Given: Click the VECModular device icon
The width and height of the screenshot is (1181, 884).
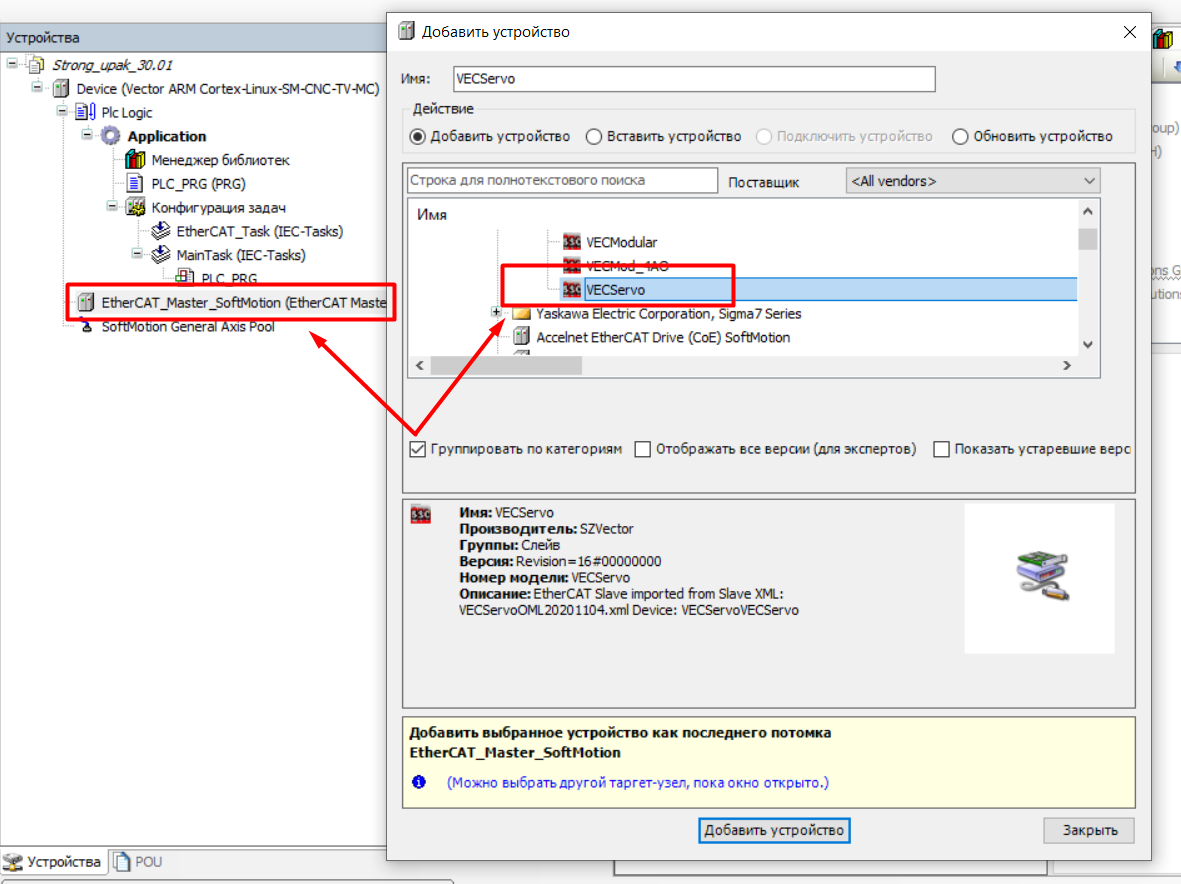Looking at the screenshot, I should [x=572, y=242].
